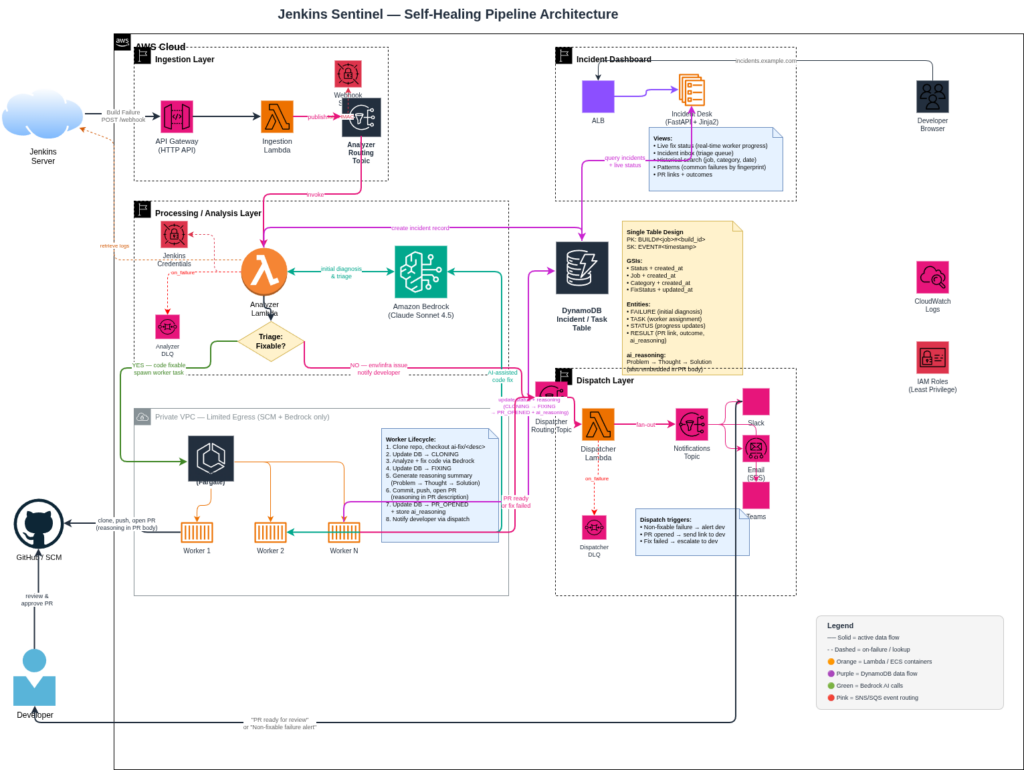Select the IAM Roles (Least Privilege) icon
1024x770 pixels.
coord(932,358)
